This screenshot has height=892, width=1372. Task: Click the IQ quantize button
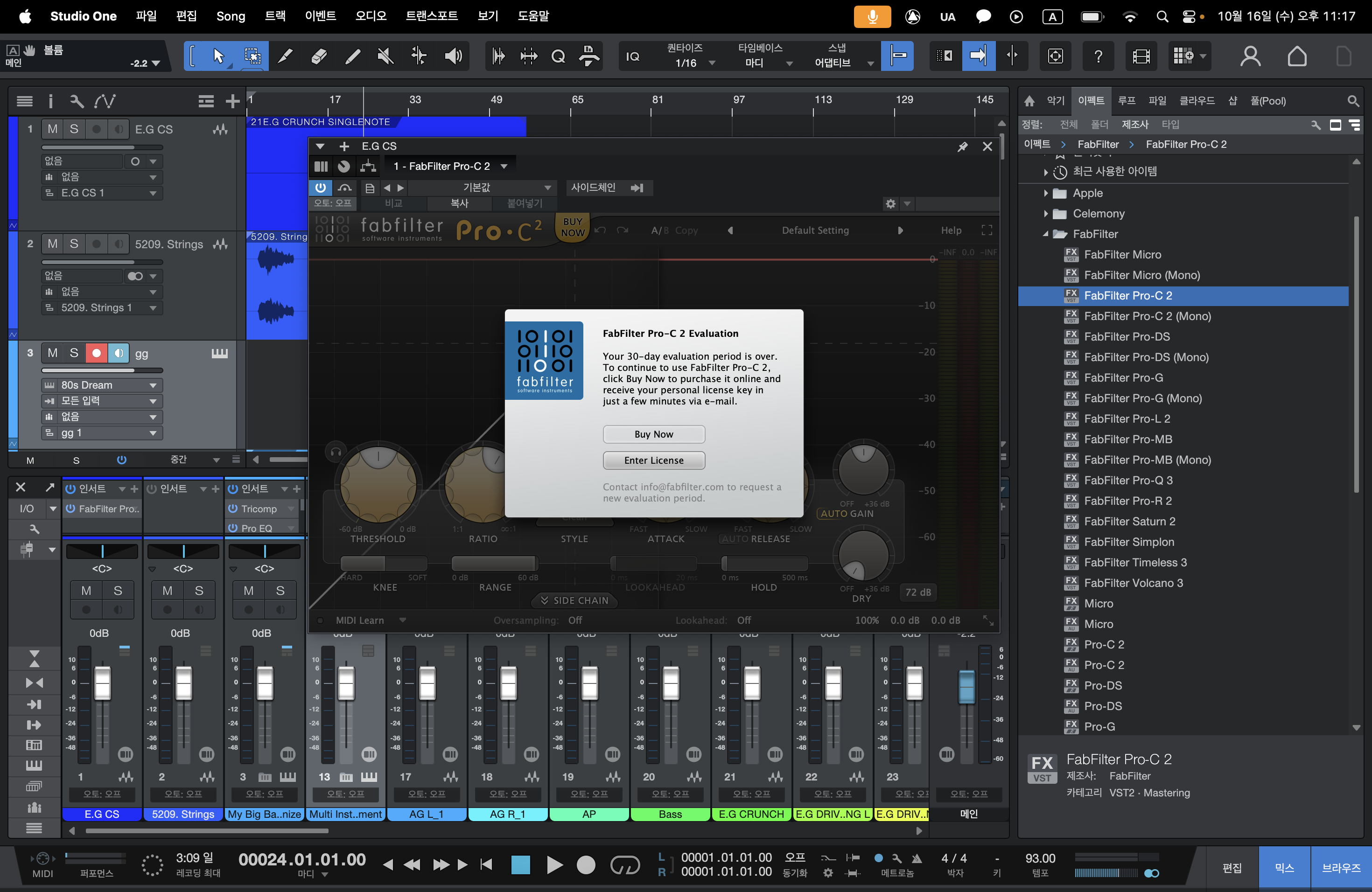point(633,56)
